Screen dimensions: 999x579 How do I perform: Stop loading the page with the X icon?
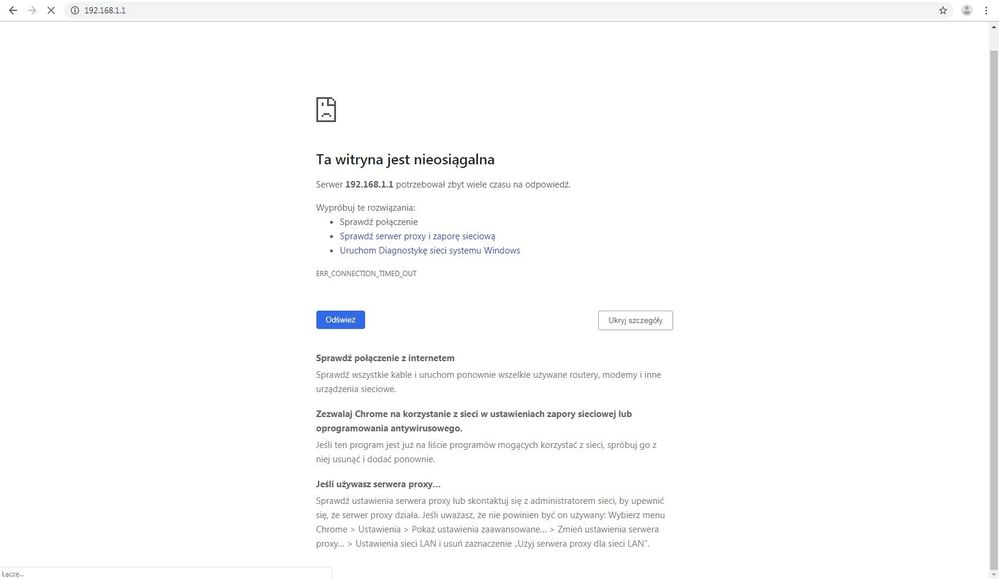click(51, 10)
